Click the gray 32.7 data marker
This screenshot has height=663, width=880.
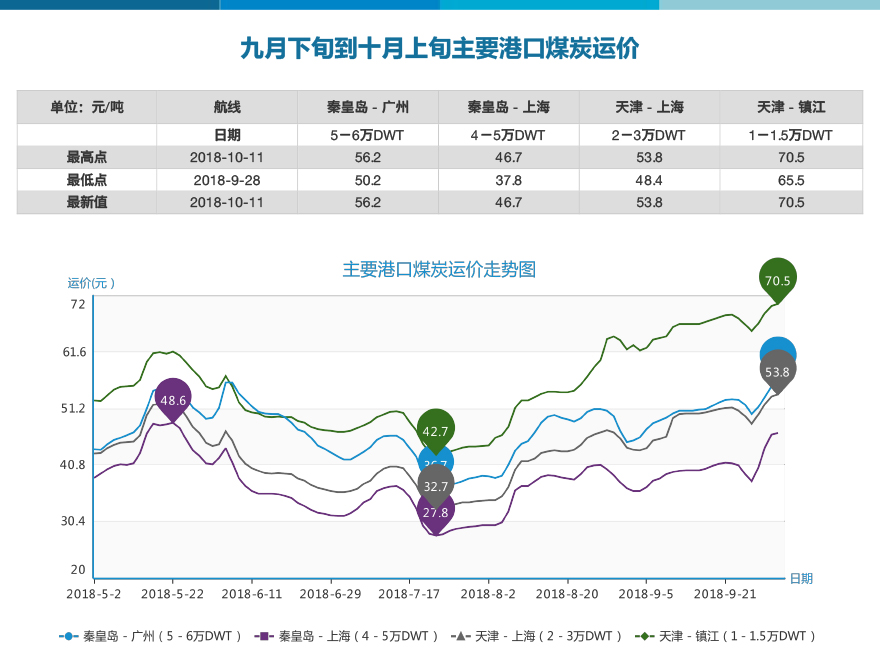[434, 487]
